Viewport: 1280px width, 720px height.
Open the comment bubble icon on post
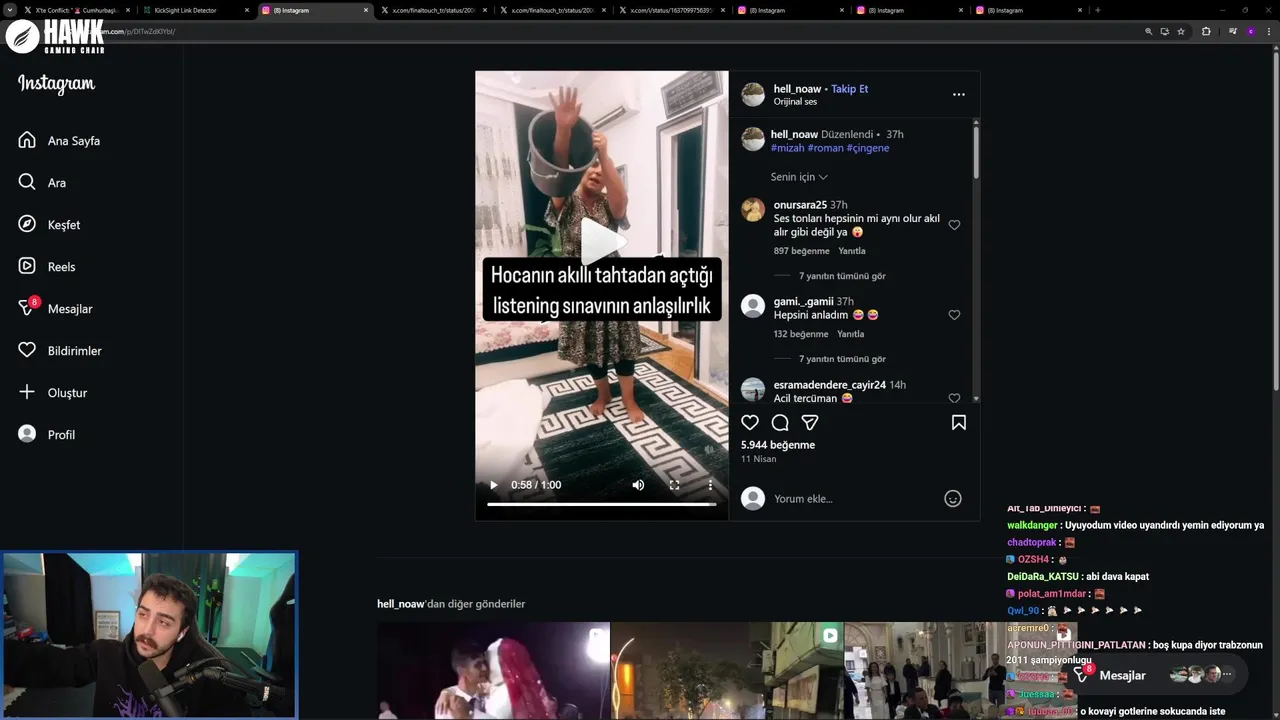pos(780,422)
